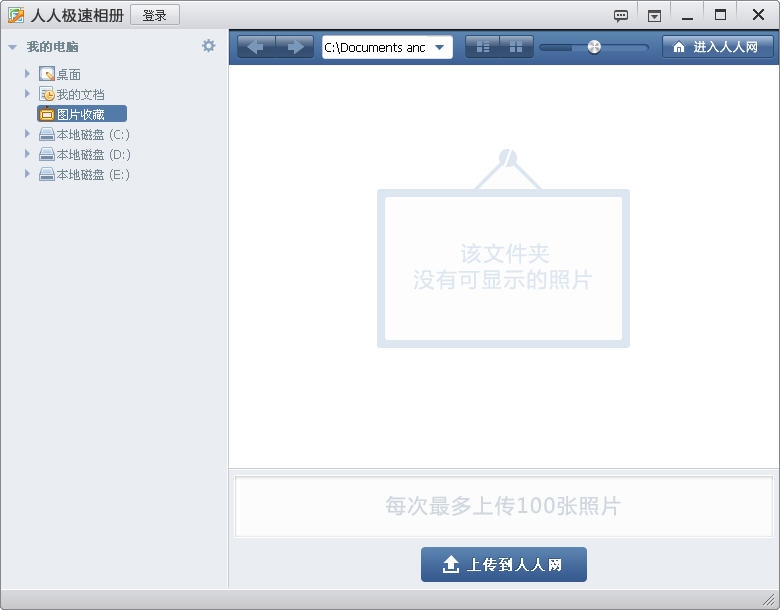Click the 登录 login button

tap(155, 15)
